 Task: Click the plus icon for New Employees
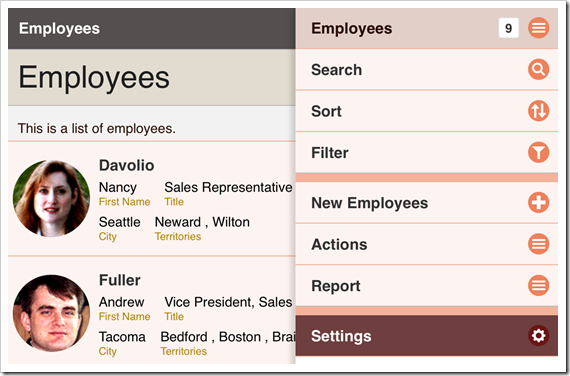538,203
